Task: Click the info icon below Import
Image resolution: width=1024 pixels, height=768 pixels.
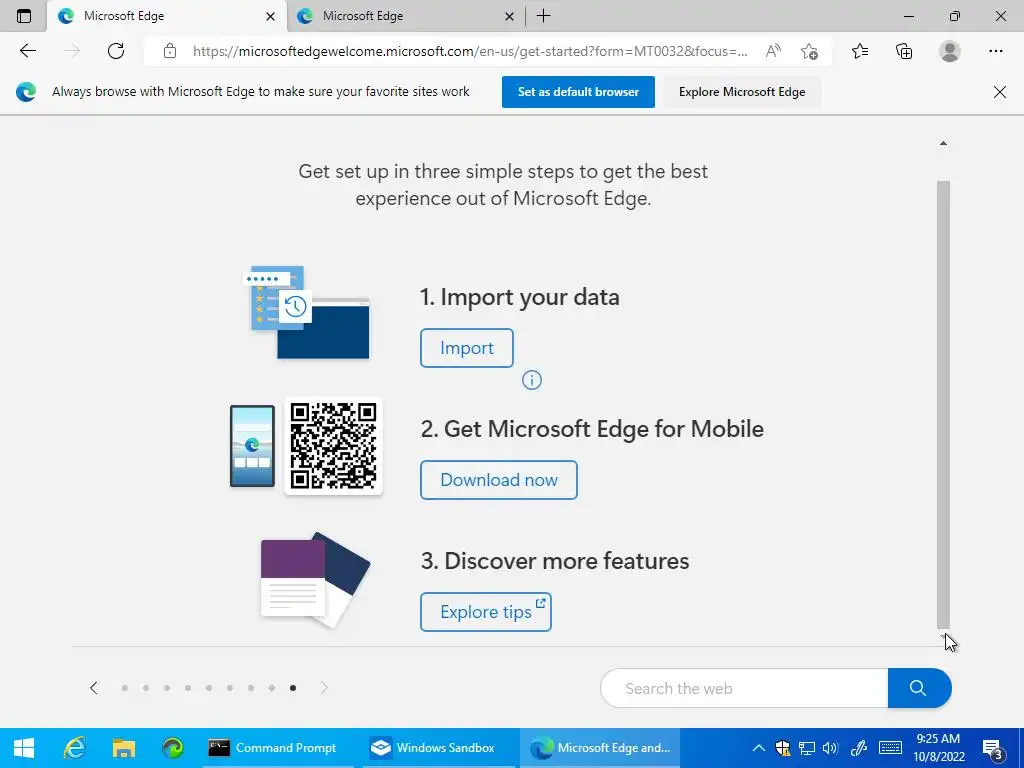Action: tap(532, 380)
